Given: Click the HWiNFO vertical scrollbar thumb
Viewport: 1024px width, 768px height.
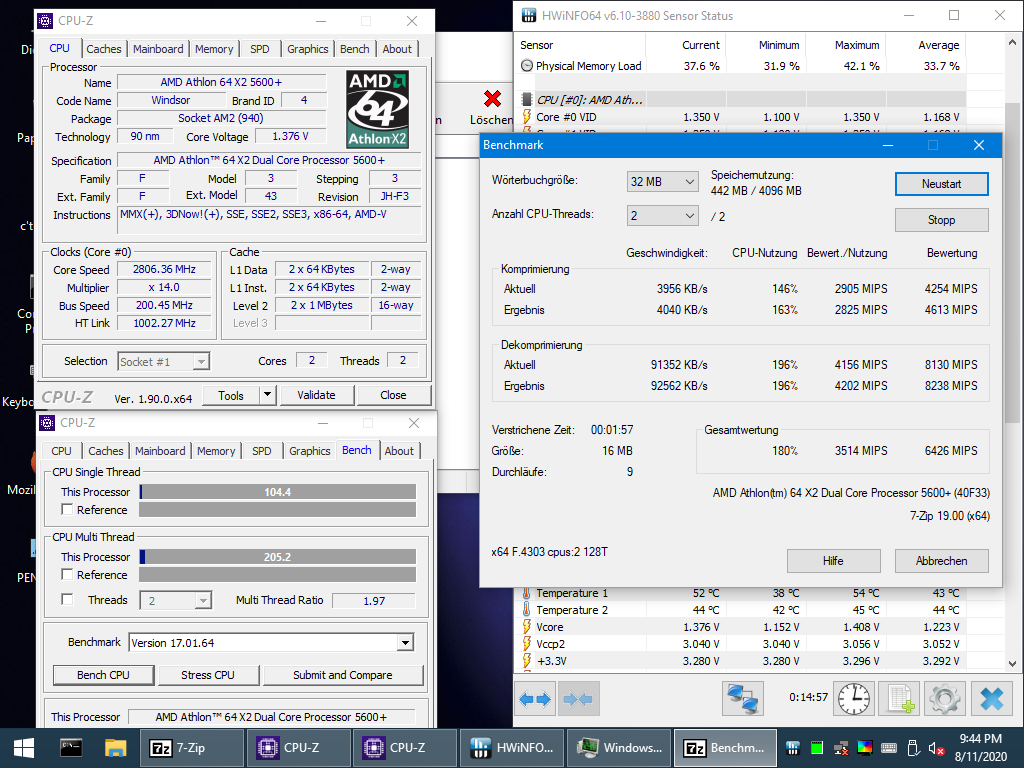Looking at the screenshot, I should [x=1012, y=264].
